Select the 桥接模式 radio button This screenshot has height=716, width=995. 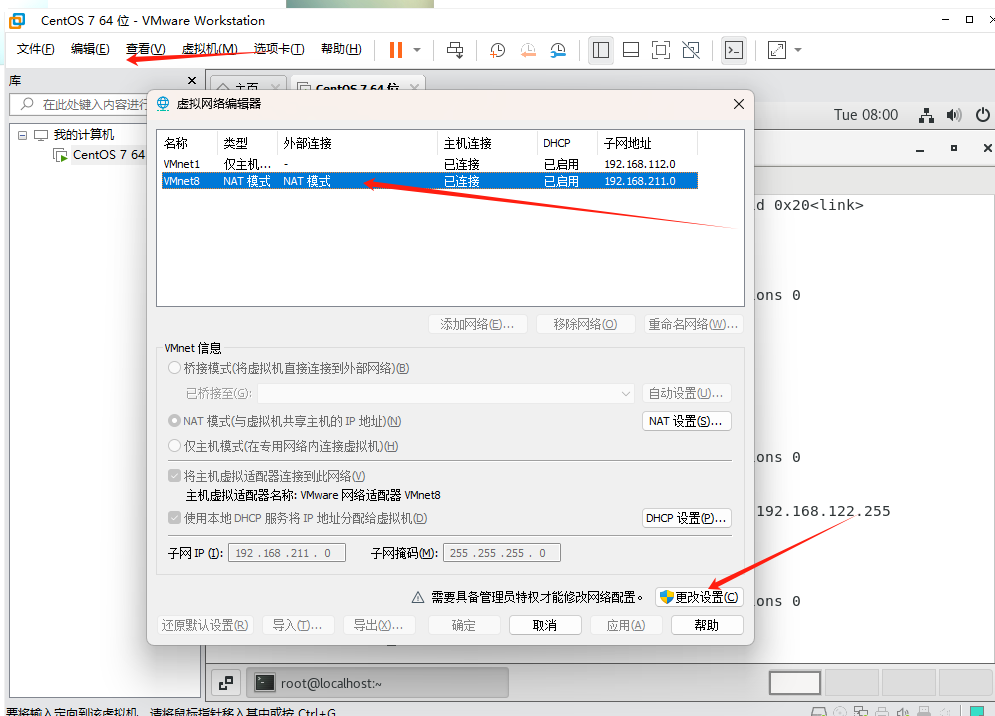[x=175, y=368]
